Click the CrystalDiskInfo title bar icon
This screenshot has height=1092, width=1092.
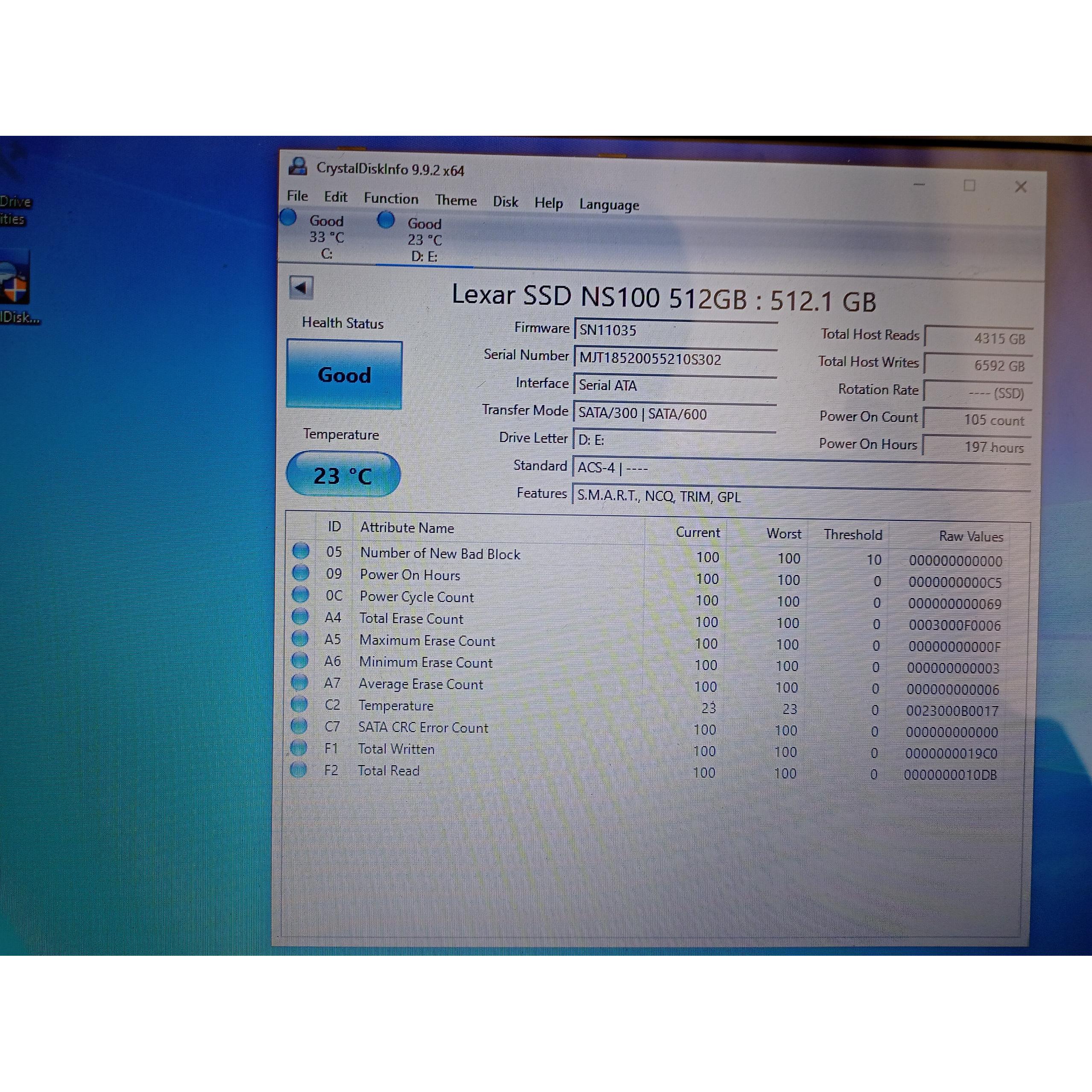[298, 167]
